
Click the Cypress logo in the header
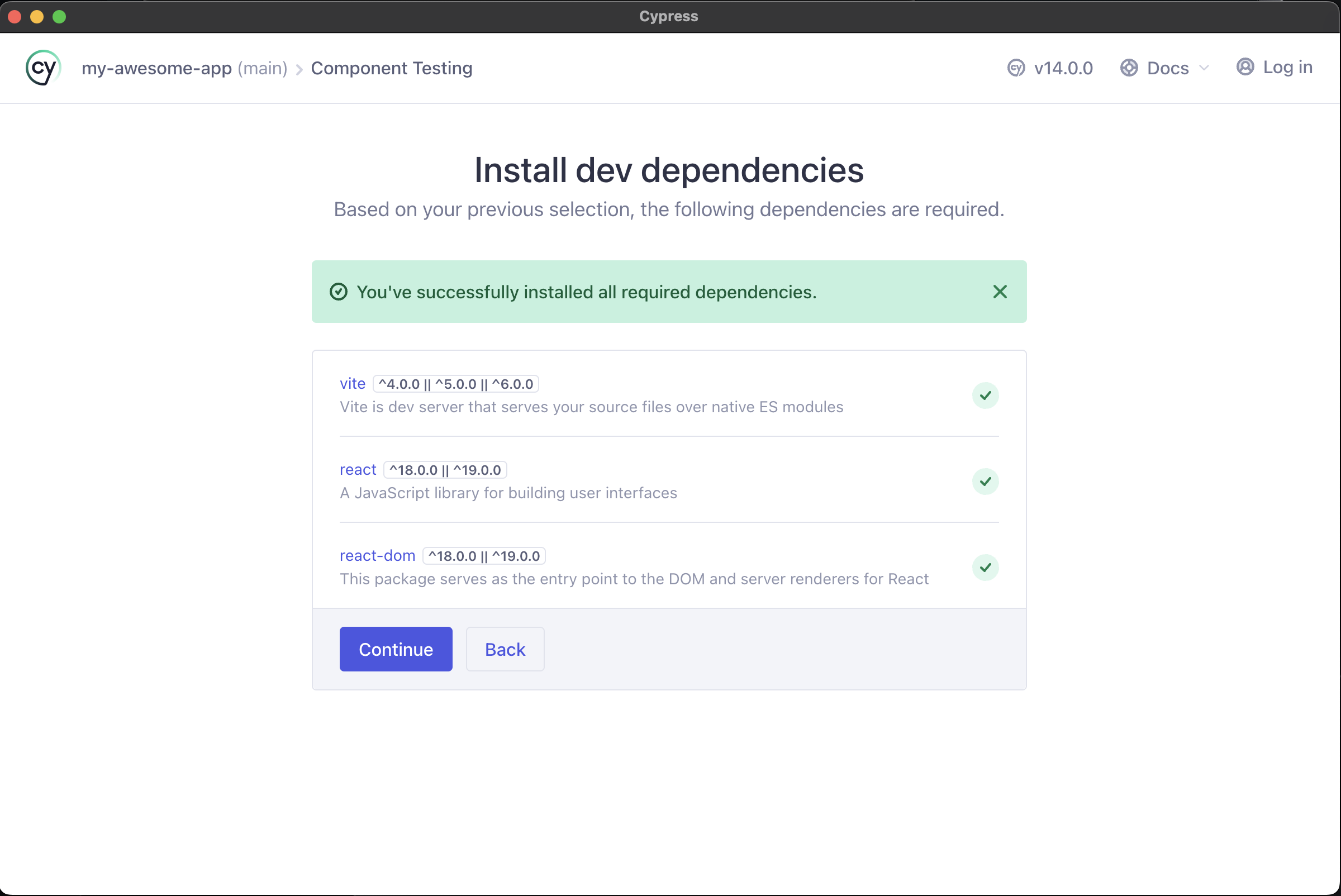point(43,68)
